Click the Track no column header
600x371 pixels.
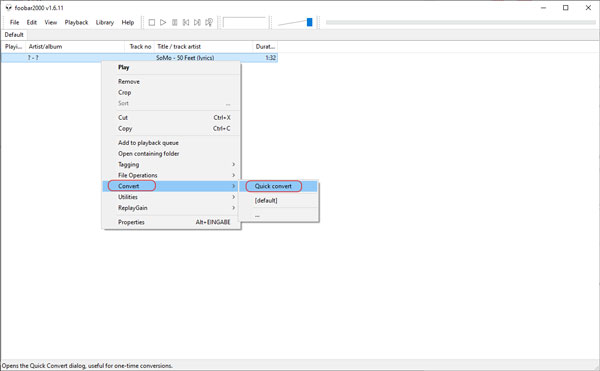(x=140, y=47)
